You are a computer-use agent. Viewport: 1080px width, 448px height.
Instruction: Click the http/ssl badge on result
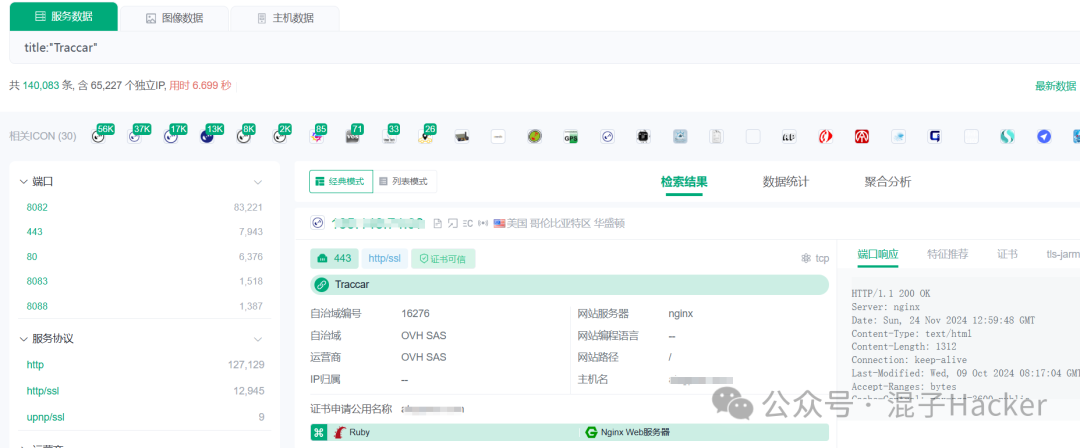point(384,258)
